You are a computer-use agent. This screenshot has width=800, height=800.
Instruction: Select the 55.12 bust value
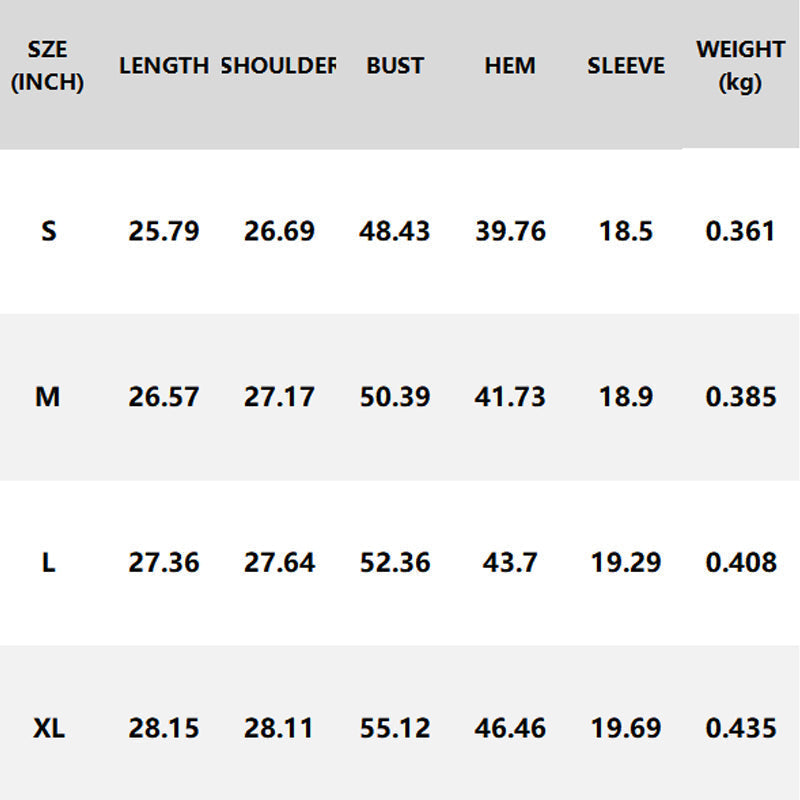pyautogui.click(x=395, y=728)
